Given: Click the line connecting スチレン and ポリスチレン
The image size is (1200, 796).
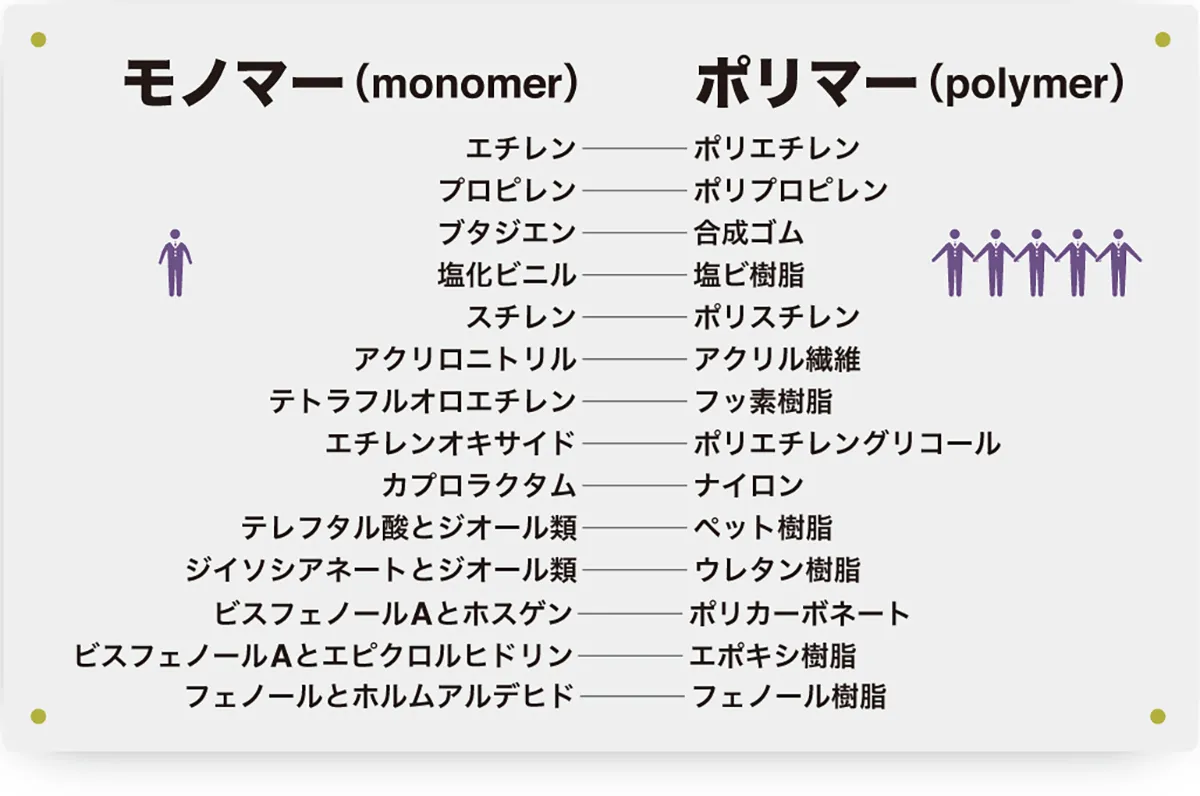Looking at the screenshot, I should click(633, 317).
